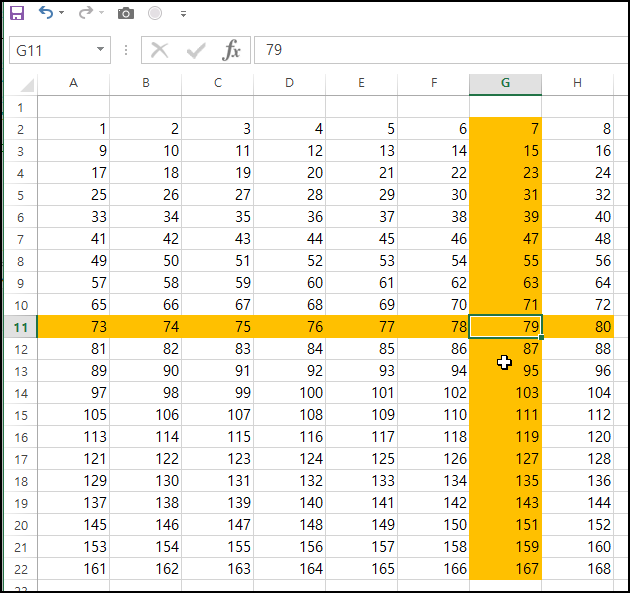Select row 11 header

point(21,327)
